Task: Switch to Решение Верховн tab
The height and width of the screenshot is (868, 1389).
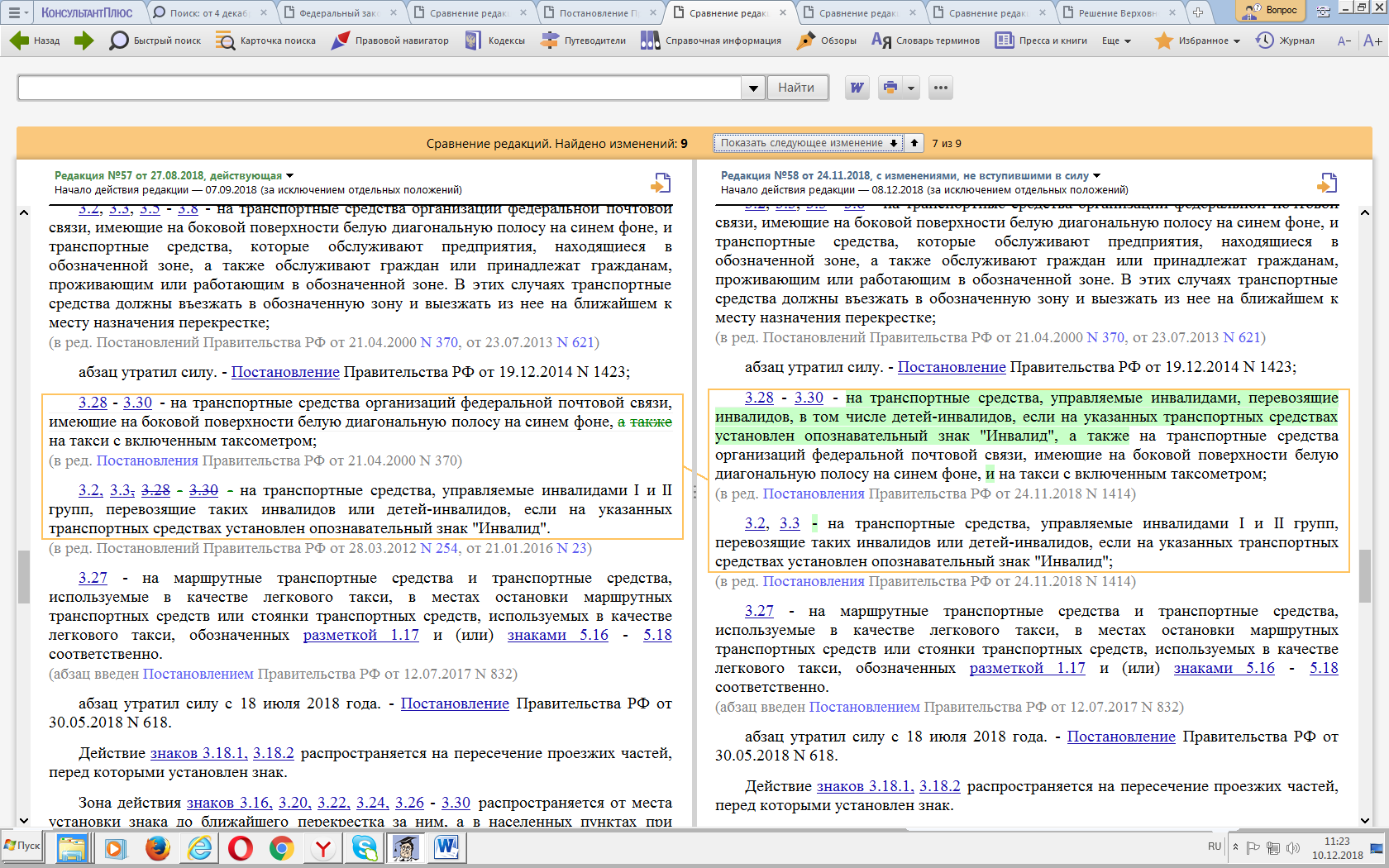Action: pos(1116,13)
